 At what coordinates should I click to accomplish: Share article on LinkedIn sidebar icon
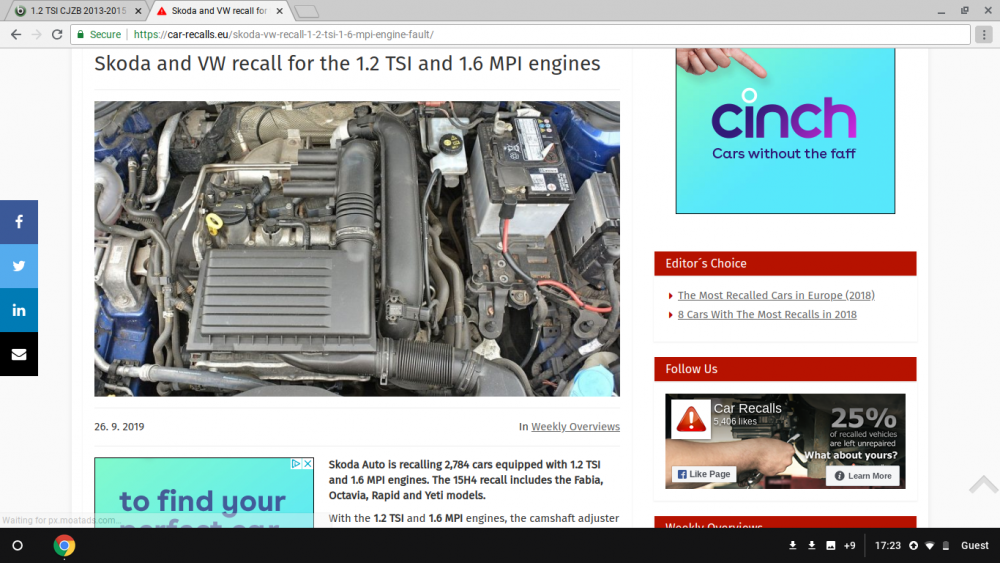click(18, 310)
